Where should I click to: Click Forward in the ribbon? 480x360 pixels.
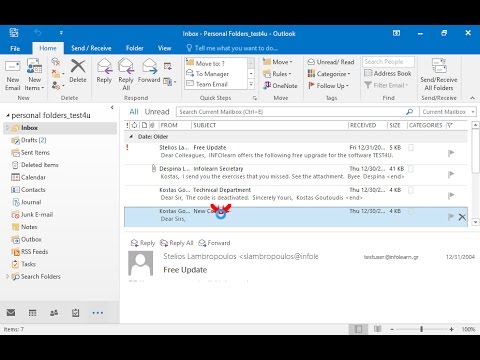pos(149,71)
